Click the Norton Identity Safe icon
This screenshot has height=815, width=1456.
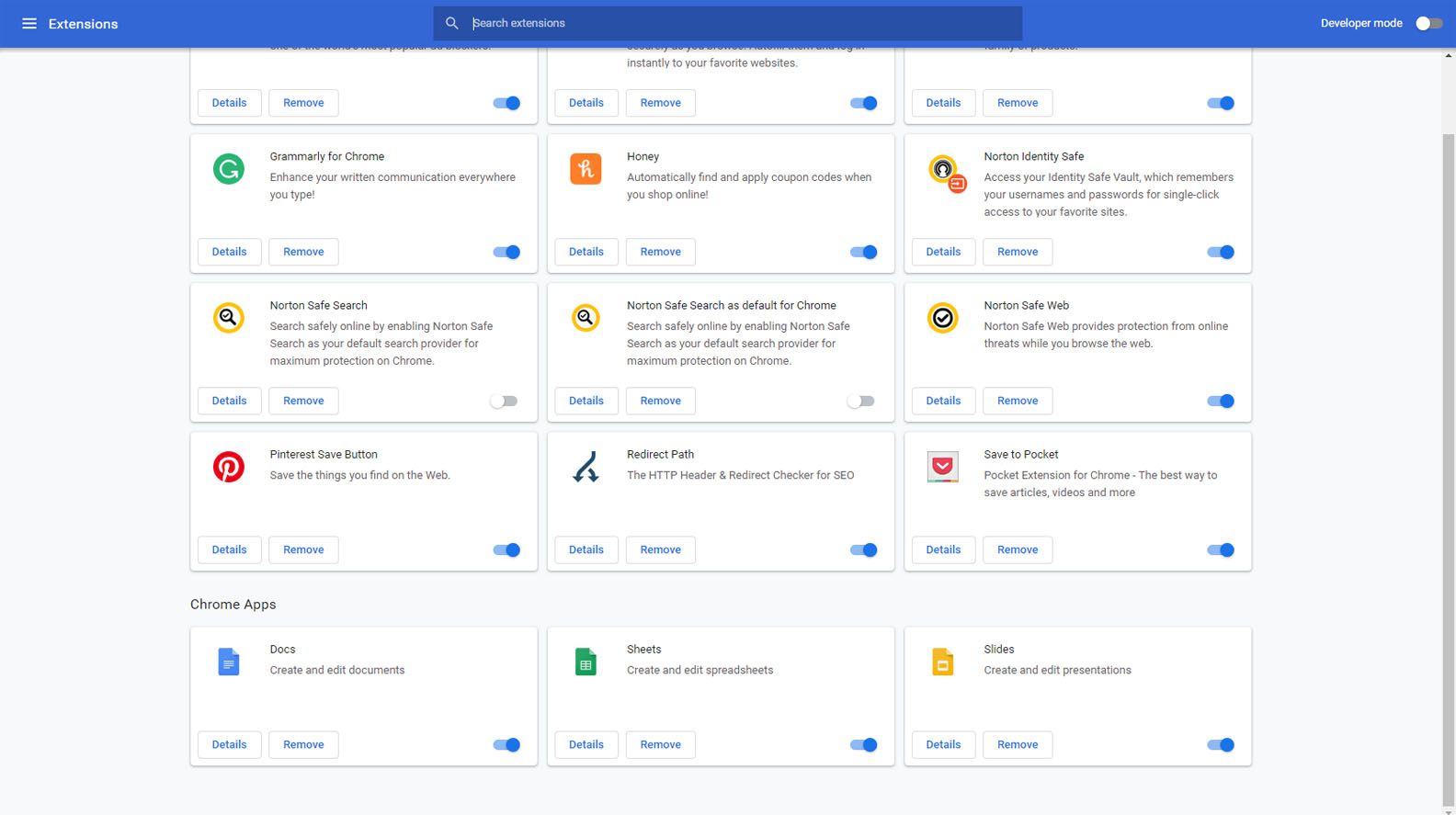(x=947, y=172)
